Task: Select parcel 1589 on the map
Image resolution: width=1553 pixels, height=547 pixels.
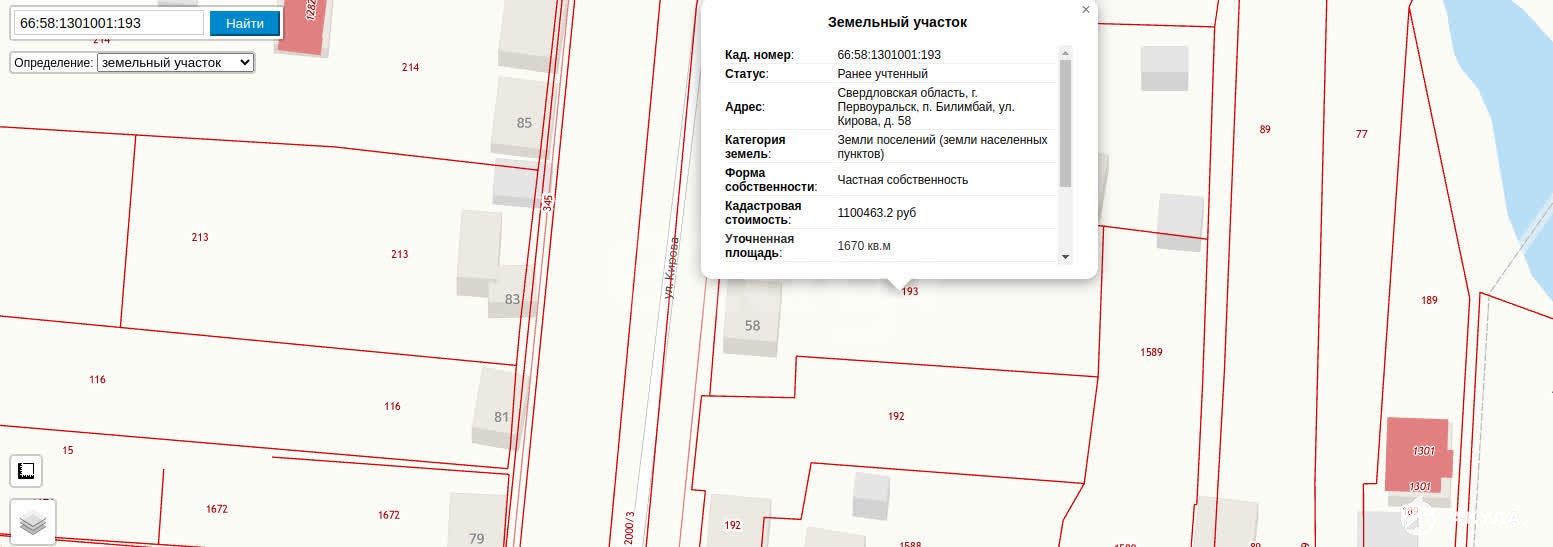Action: pos(1151,352)
